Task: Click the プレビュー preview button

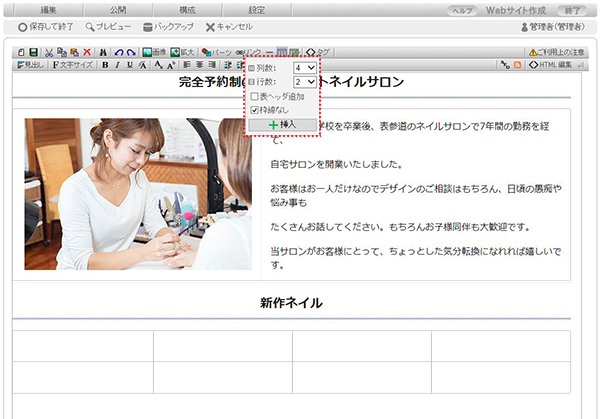Action: [108, 27]
